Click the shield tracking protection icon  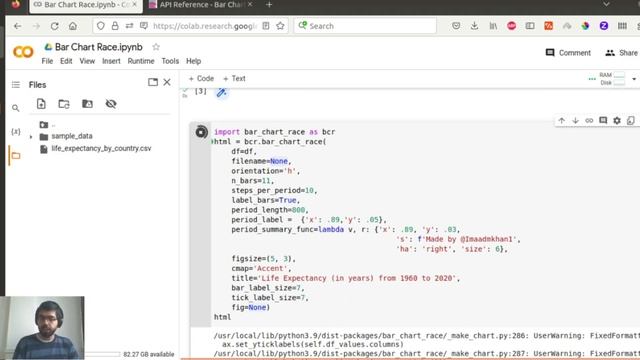click(100, 26)
